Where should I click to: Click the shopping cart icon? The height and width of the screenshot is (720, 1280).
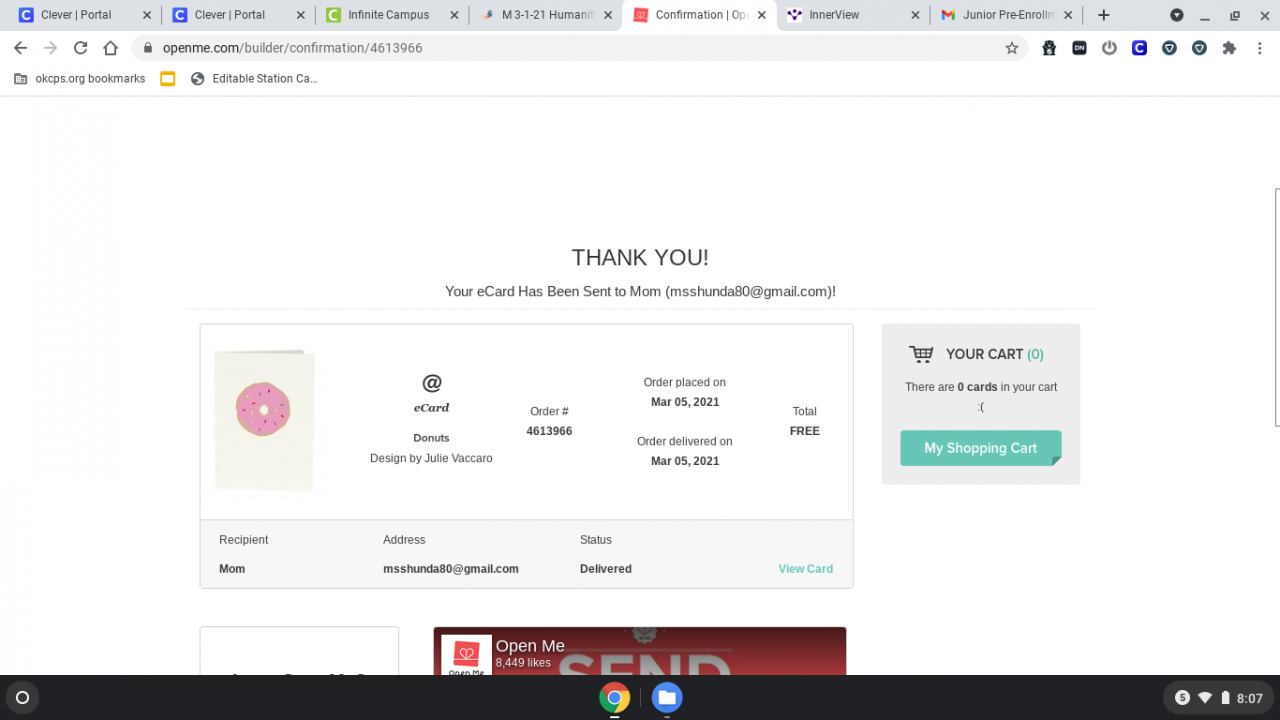(x=921, y=354)
